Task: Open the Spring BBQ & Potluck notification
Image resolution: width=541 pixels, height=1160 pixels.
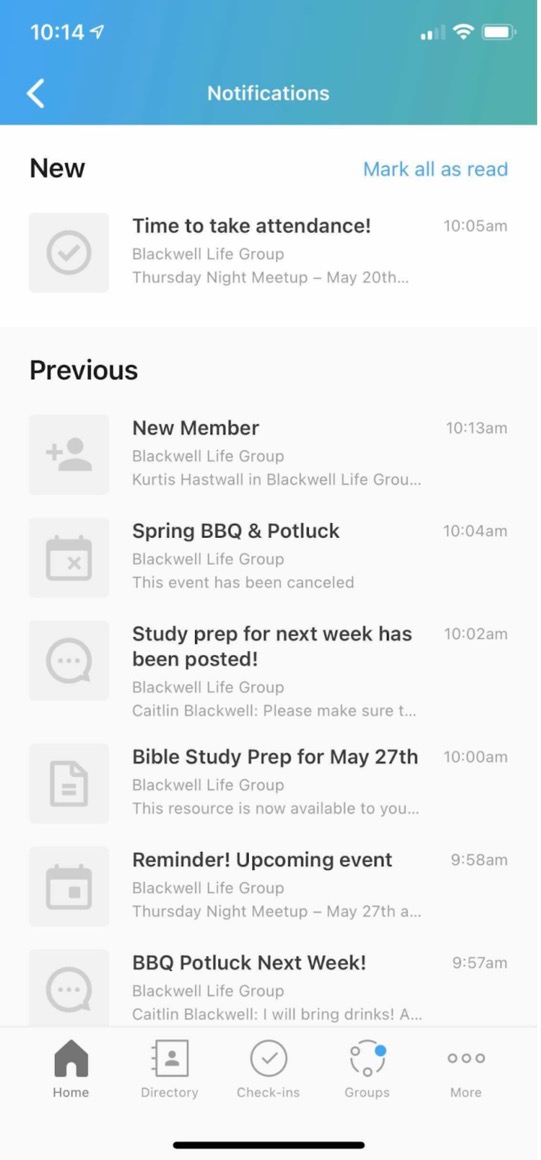Action: coord(268,557)
